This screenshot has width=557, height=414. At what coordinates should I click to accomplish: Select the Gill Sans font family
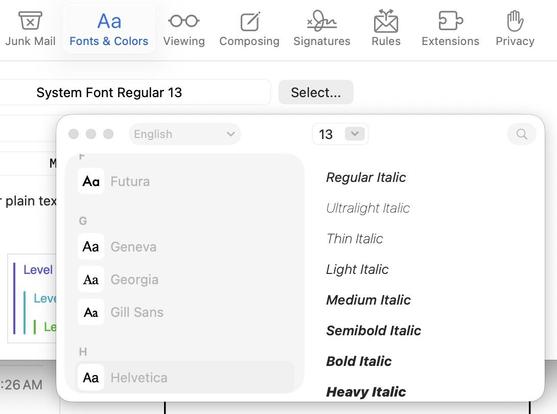click(x=185, y=312)
